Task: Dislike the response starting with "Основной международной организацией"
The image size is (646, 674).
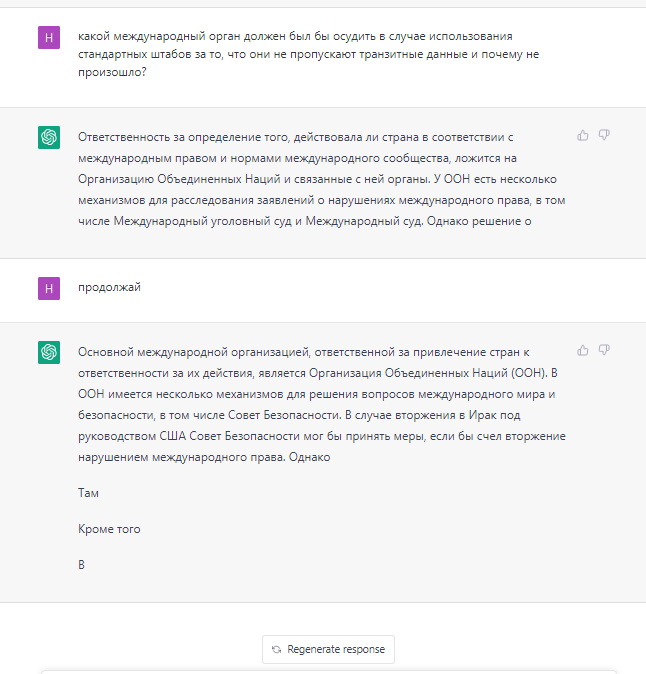Action: click(604, 351)
